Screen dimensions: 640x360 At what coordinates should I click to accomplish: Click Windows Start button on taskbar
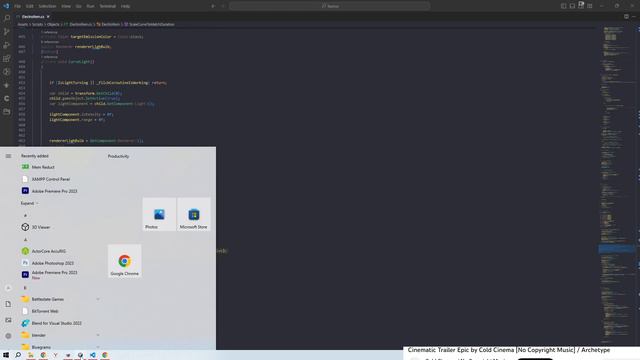tap(6, 355)
